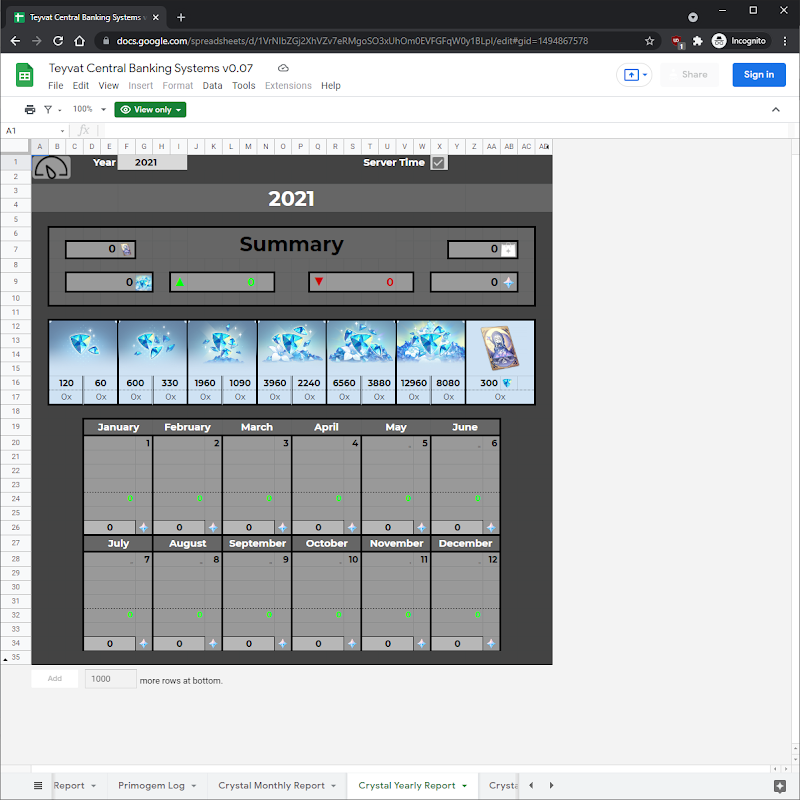This screenshot has height=800, width=800.
Task: Click the 120 crystal pack image
Action: coord(83,348)
